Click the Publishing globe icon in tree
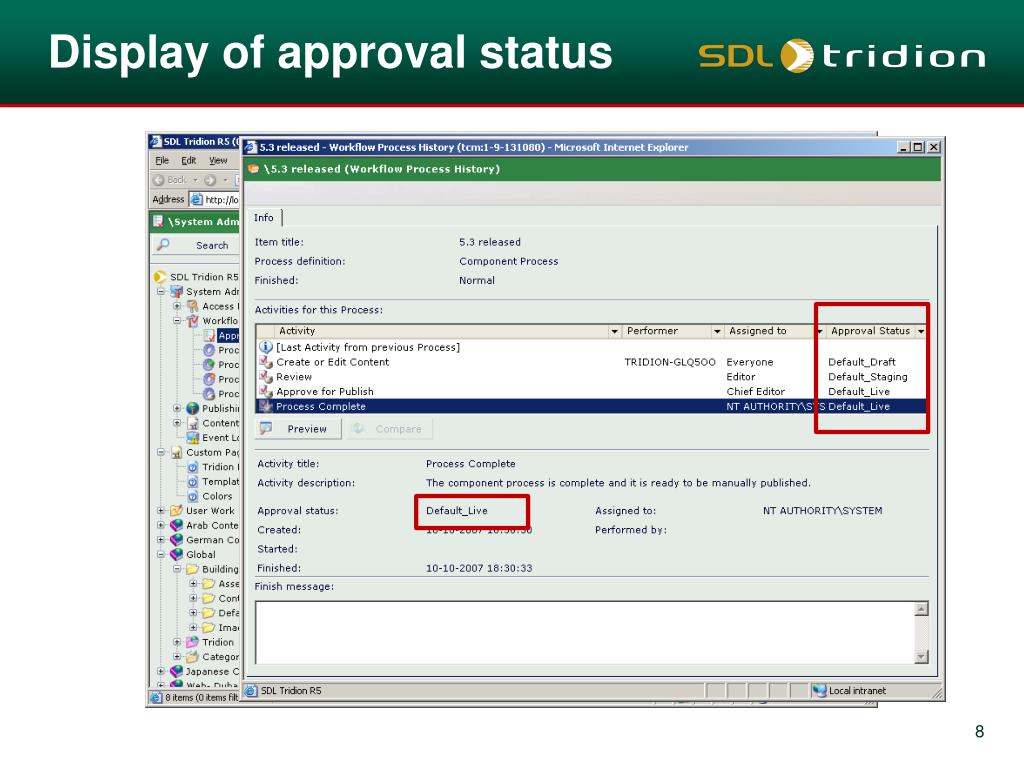The height and width of the screenshot is (768, 1024). (x=193, y=408)
